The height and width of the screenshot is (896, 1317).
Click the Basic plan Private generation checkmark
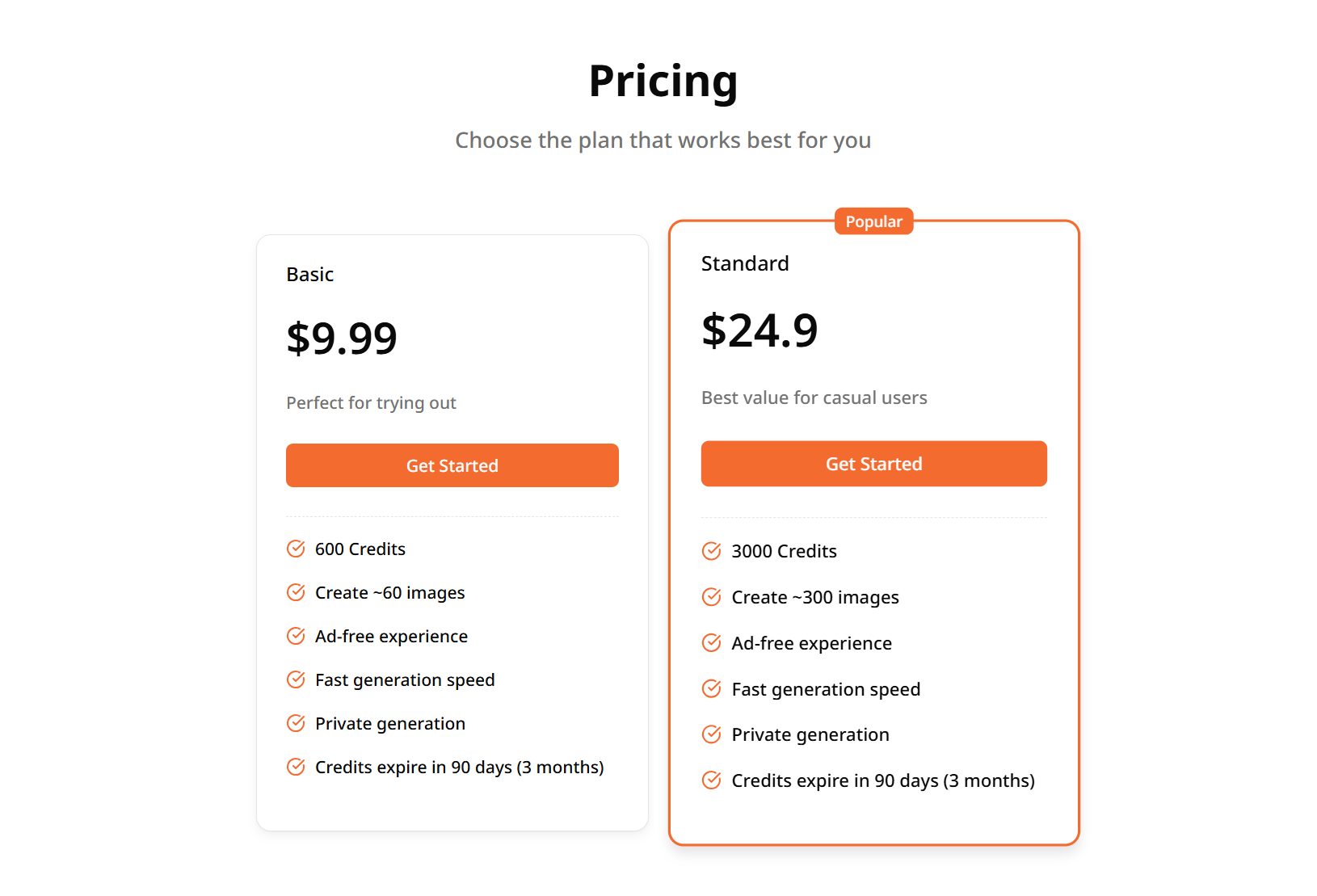pos(296,724)
